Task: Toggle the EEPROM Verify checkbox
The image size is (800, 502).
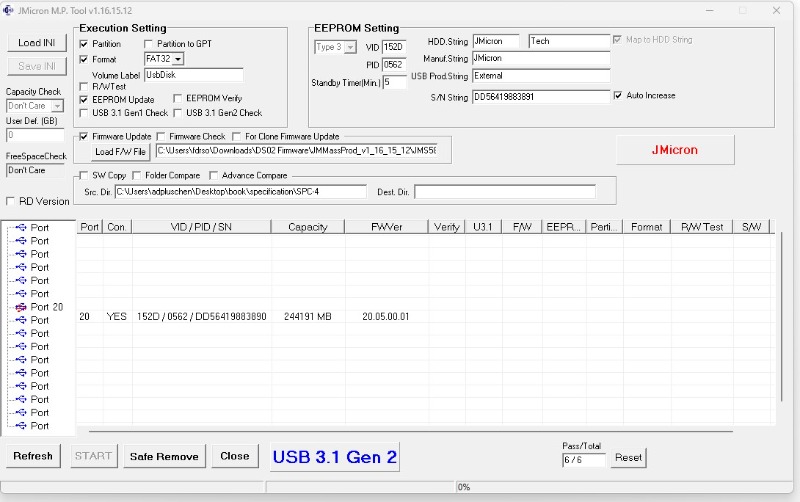Action: tap(179, 99)
